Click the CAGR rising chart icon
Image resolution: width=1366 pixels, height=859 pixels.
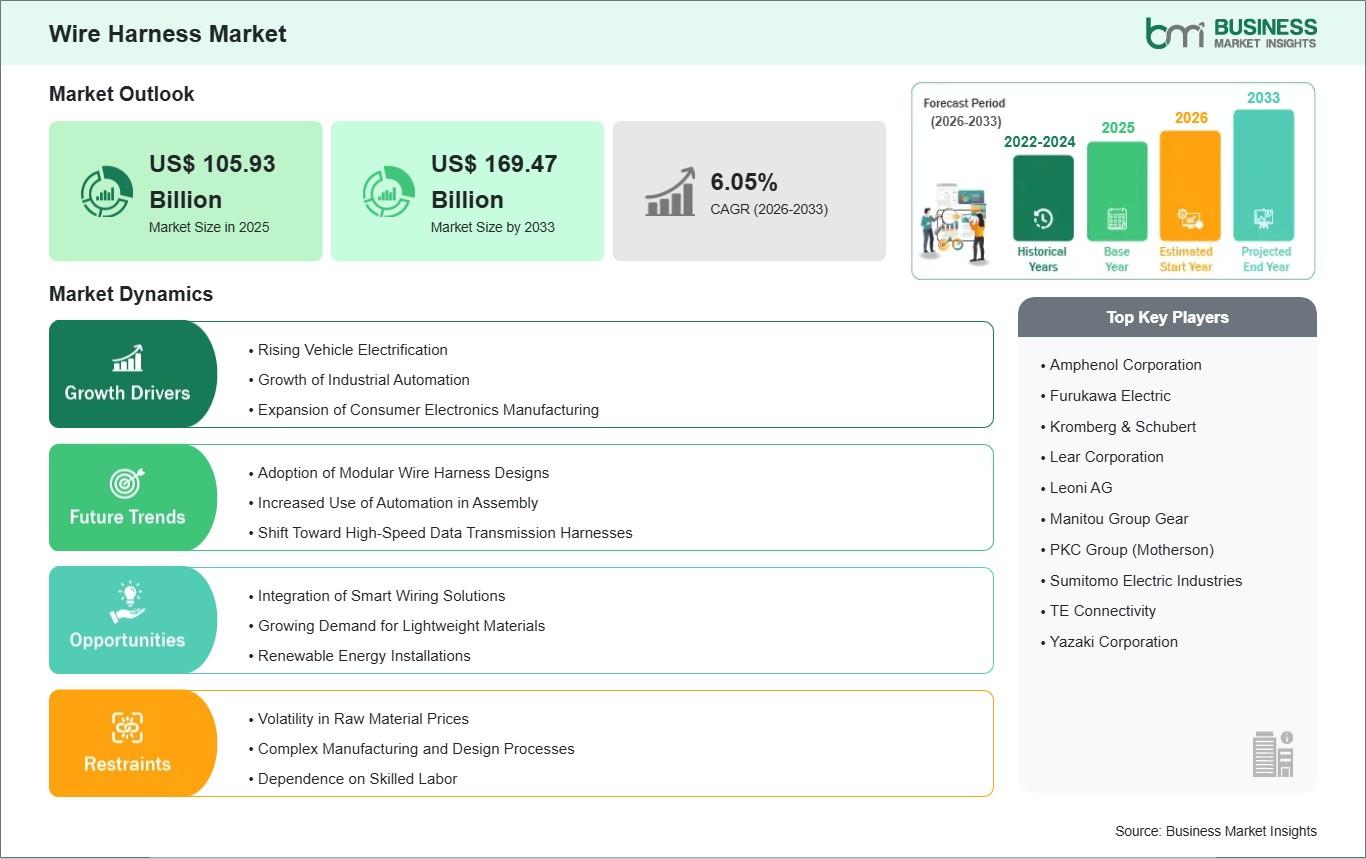click(670, 192)
